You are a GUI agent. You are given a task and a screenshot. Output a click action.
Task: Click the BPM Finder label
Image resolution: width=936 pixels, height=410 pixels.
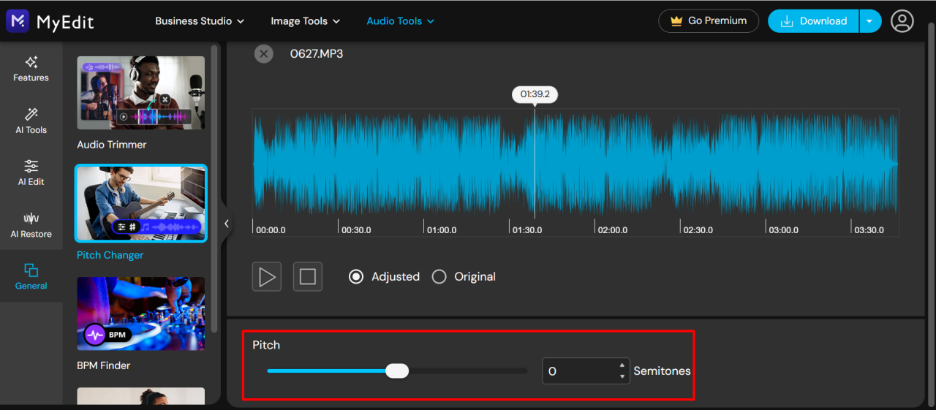tap(103, 365)
